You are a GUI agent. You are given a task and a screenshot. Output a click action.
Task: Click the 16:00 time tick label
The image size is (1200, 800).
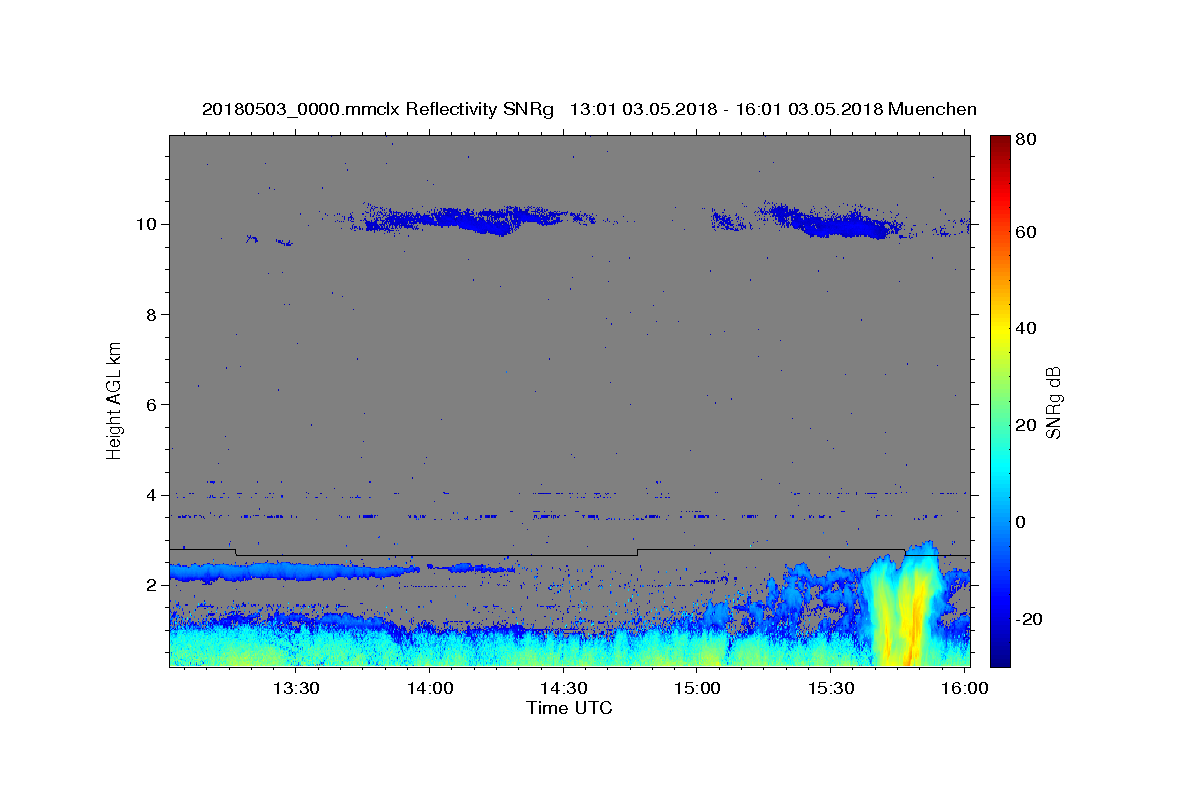click(x=964, y=689)
